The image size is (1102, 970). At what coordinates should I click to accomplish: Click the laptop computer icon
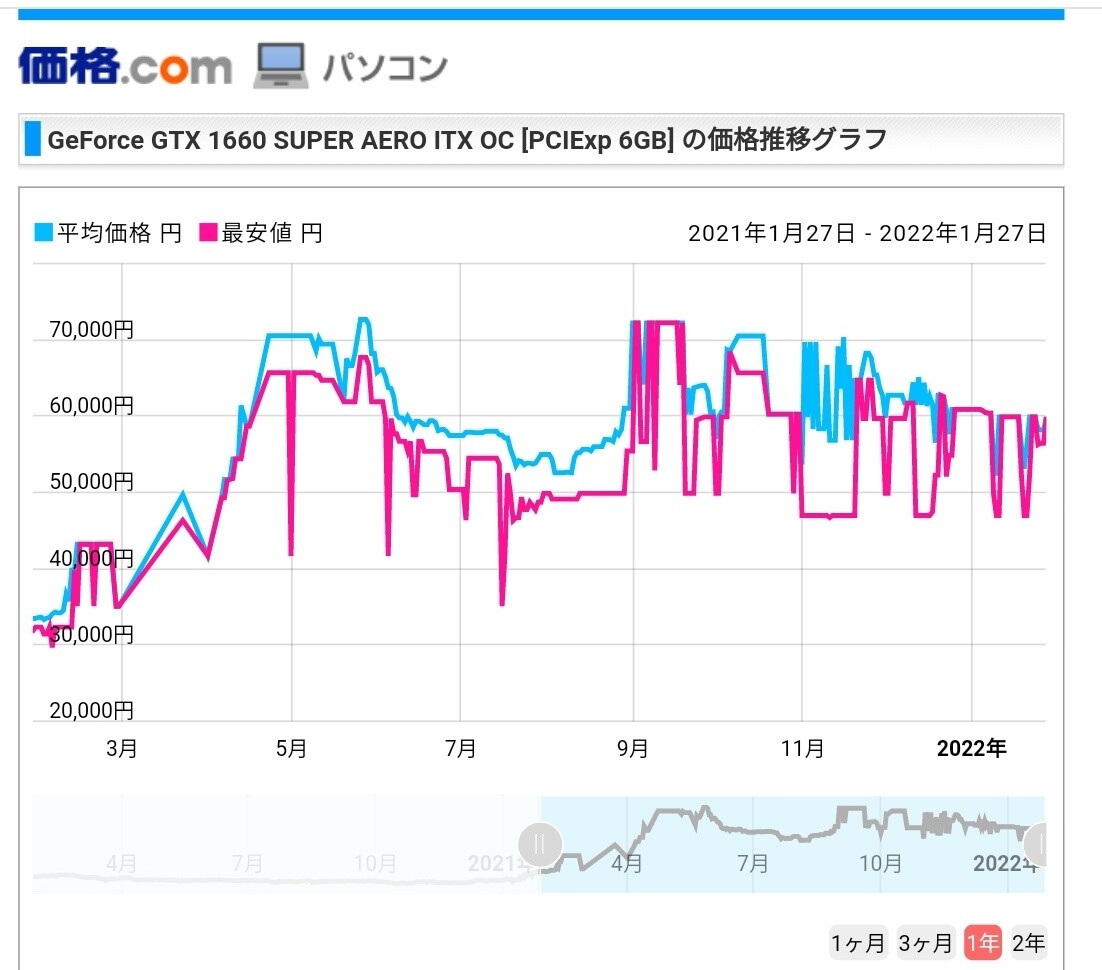tap(281, 66)
